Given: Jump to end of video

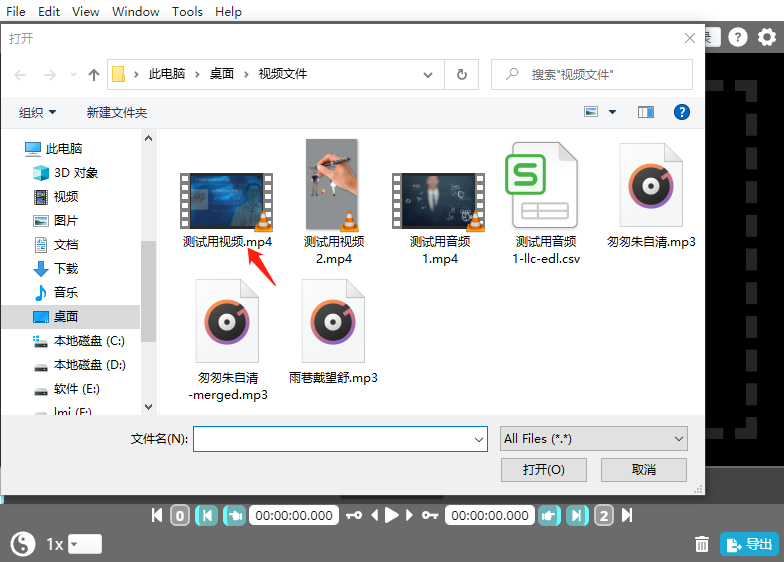Looking at the screenshot, I should [x=627, y=516].
